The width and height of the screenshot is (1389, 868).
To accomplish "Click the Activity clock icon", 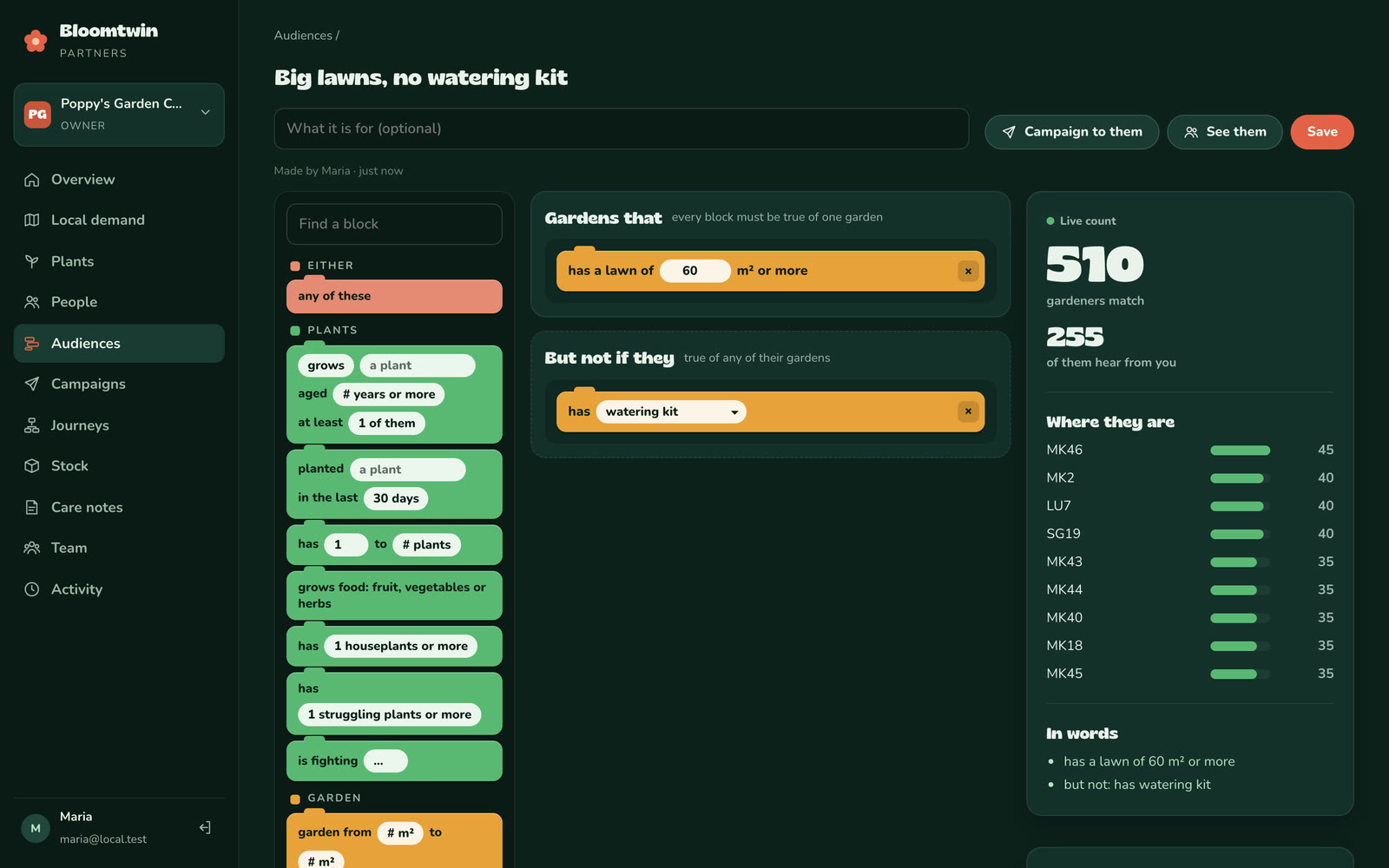I will (x=32, y=589).
